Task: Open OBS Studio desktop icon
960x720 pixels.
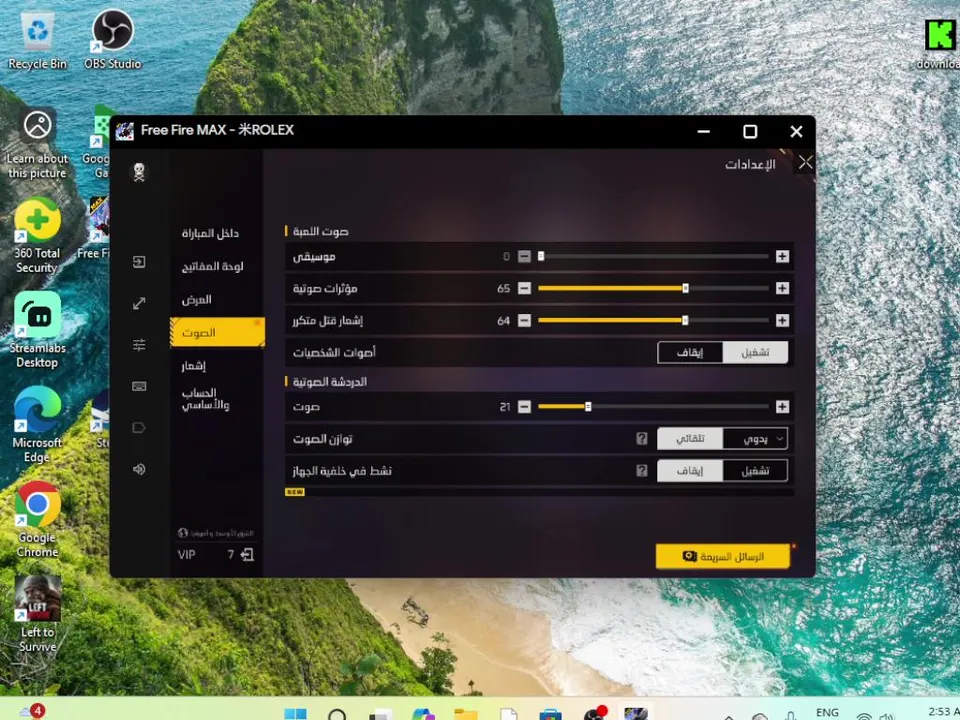Action: pos(113,40)
